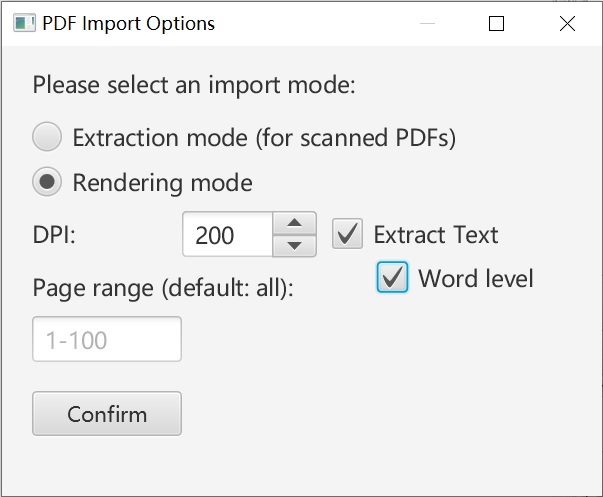The width and height of the screenshot is (603, 497).
Task: Uncheck the Word level checkbox
Action: click(392, 277)
